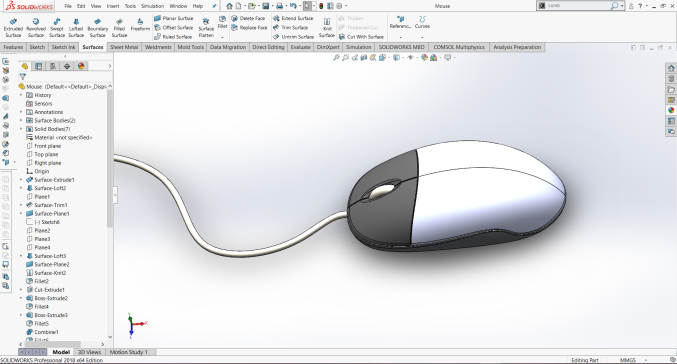Switch to the Motion Study 1 tab
Viewport: 677px width, 364px height.
[129, 352]
